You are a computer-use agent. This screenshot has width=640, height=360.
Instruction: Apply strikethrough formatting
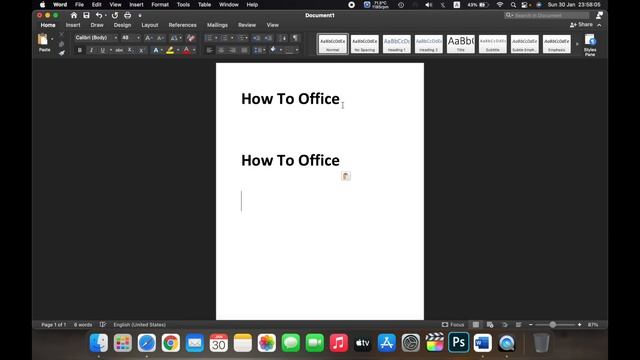coord(119,50)
